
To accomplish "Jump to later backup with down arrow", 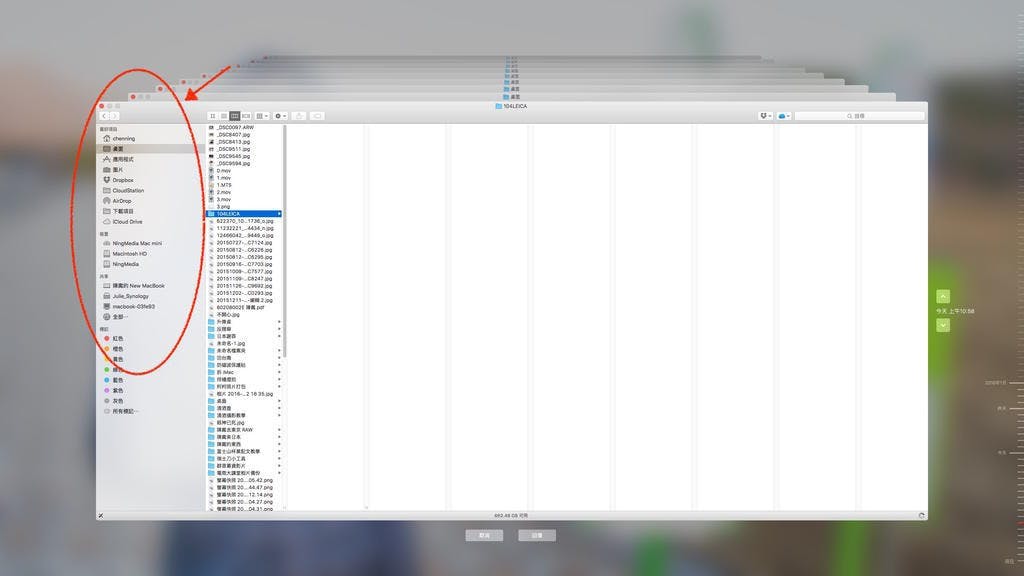I will point(943,325).
